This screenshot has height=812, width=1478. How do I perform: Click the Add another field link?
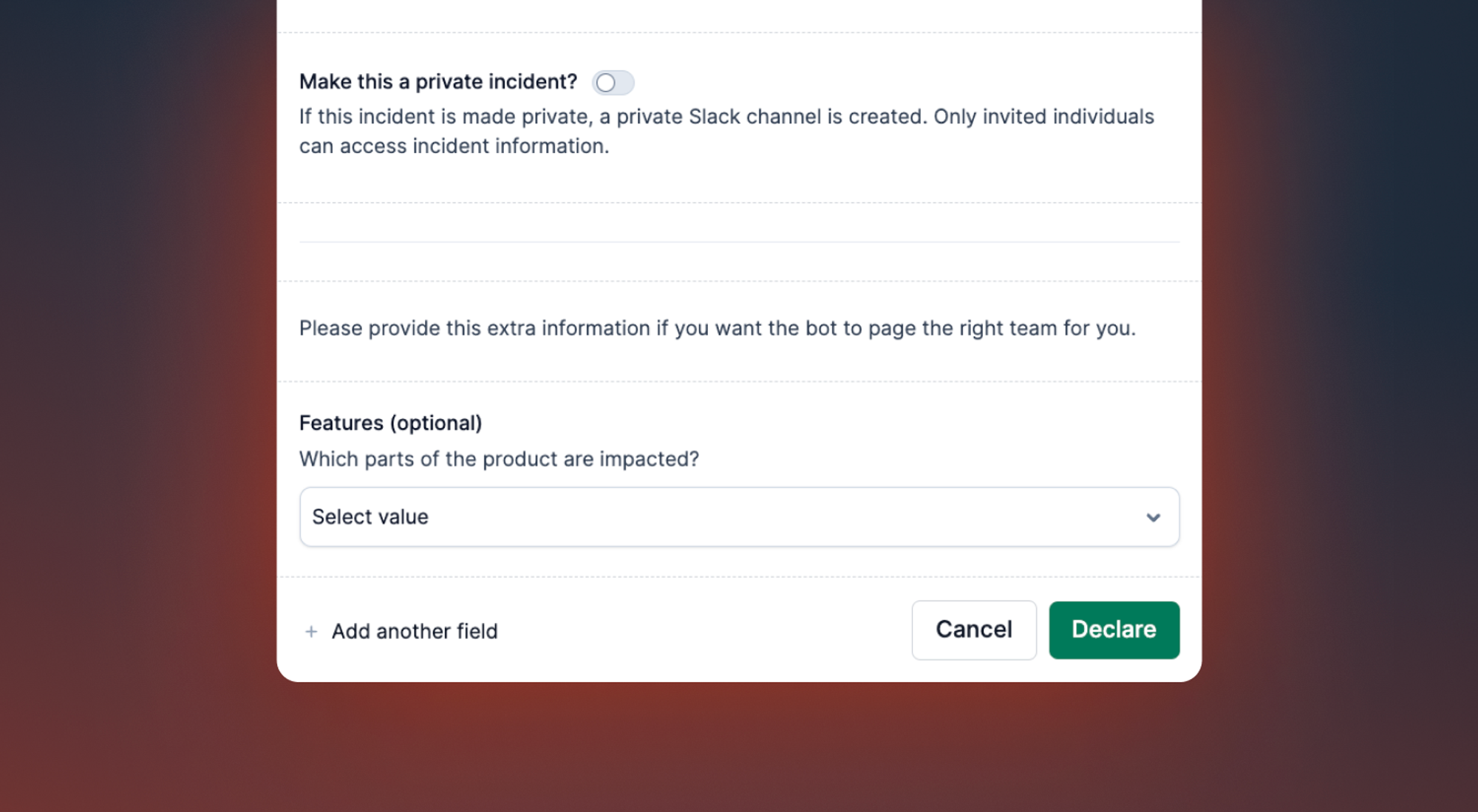tap(401, 631)
